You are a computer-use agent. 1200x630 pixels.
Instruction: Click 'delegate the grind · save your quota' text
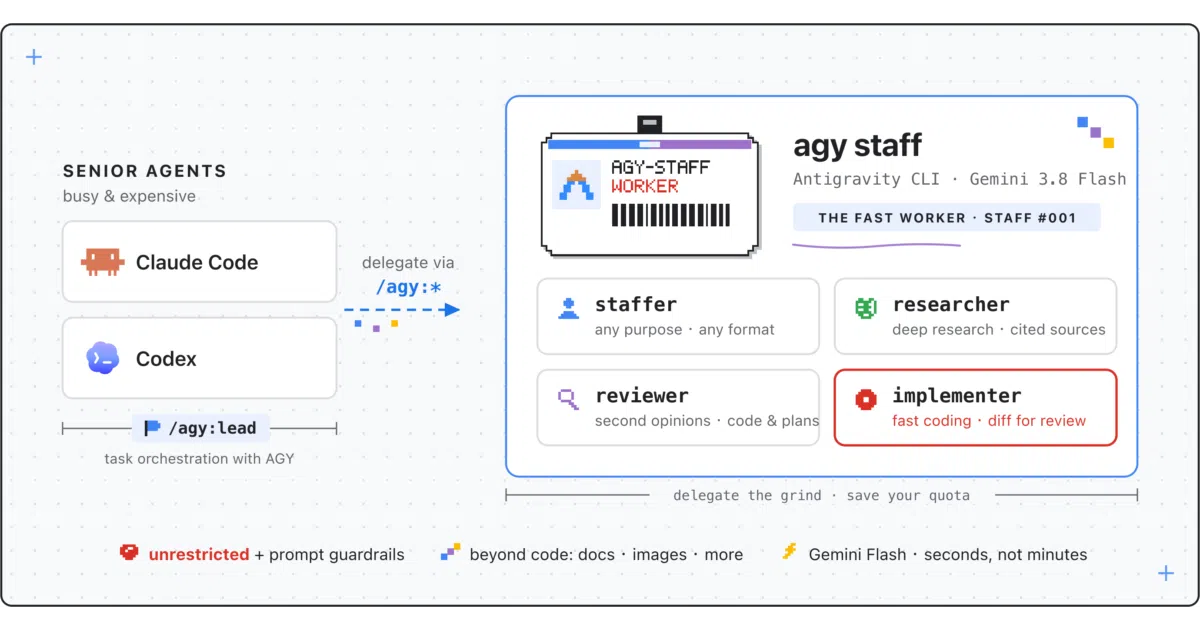click(821, 495)
